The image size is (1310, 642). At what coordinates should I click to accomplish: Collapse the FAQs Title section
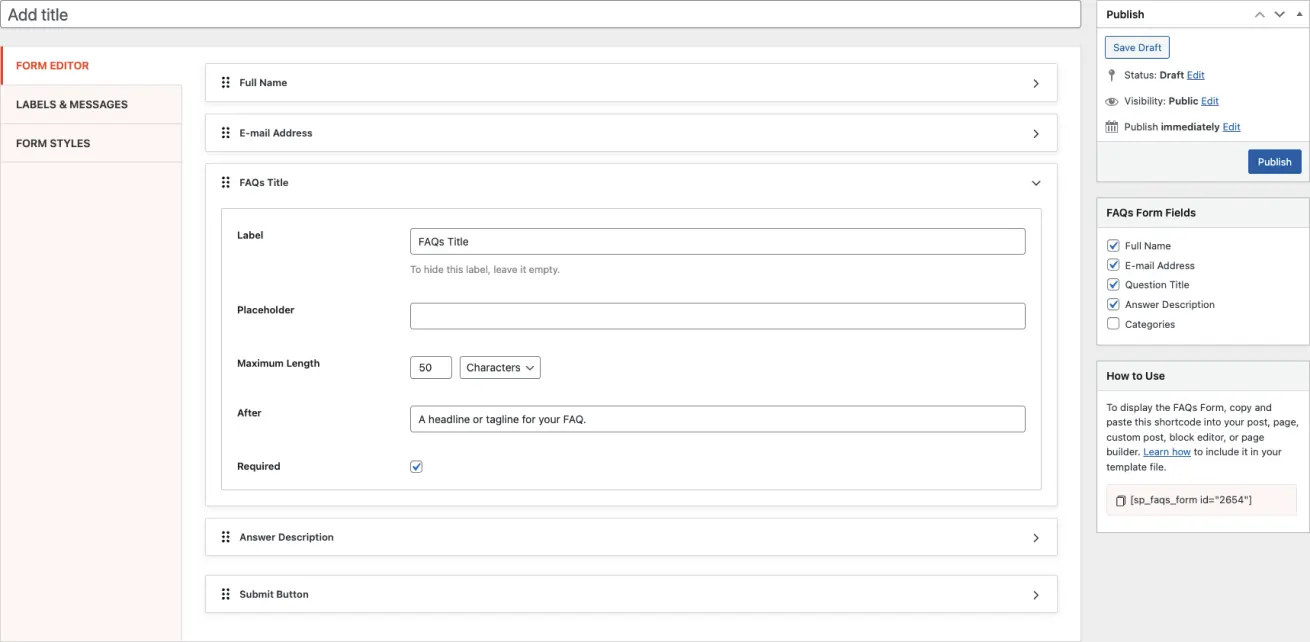(x=1036, y=183)
